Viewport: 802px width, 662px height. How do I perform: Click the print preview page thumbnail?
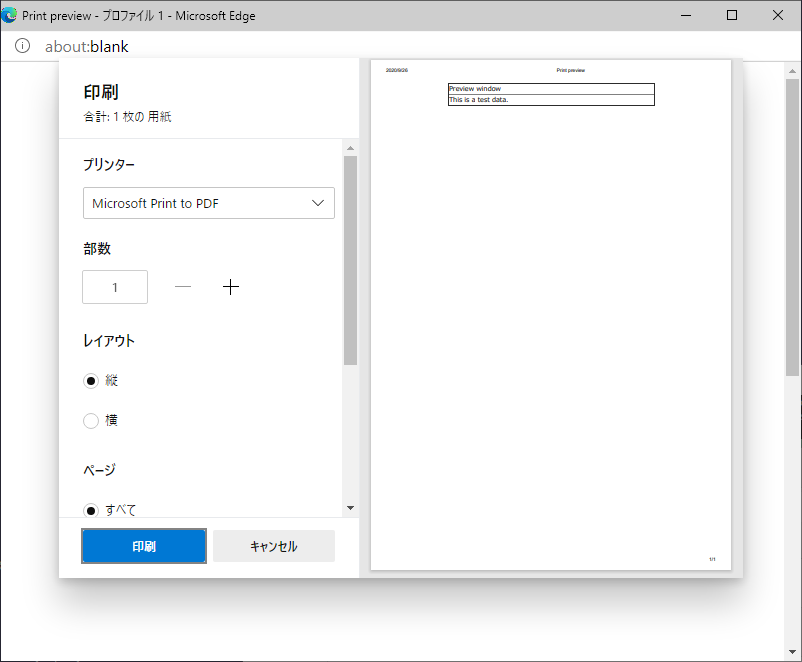click(551, 315)
